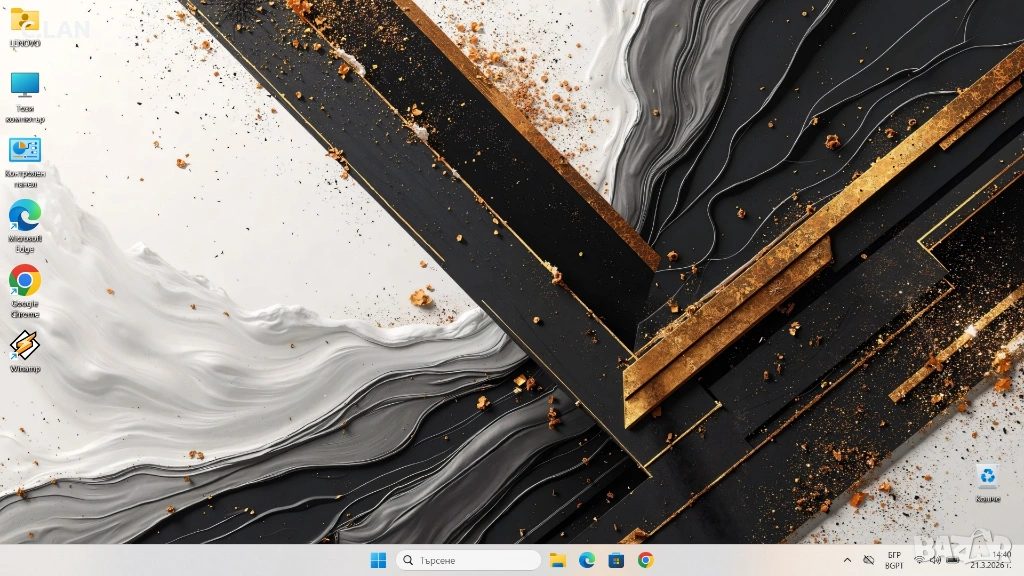Open the Control Panel desktop shortcut

(x=24, y=150)
